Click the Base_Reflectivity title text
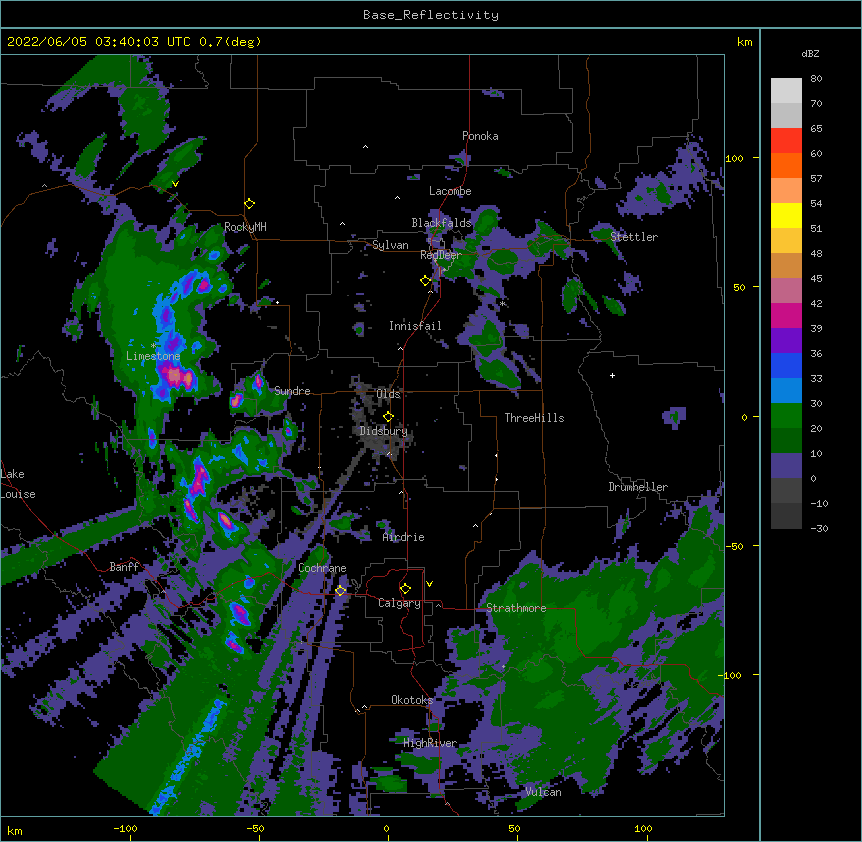 click(431, 15)
